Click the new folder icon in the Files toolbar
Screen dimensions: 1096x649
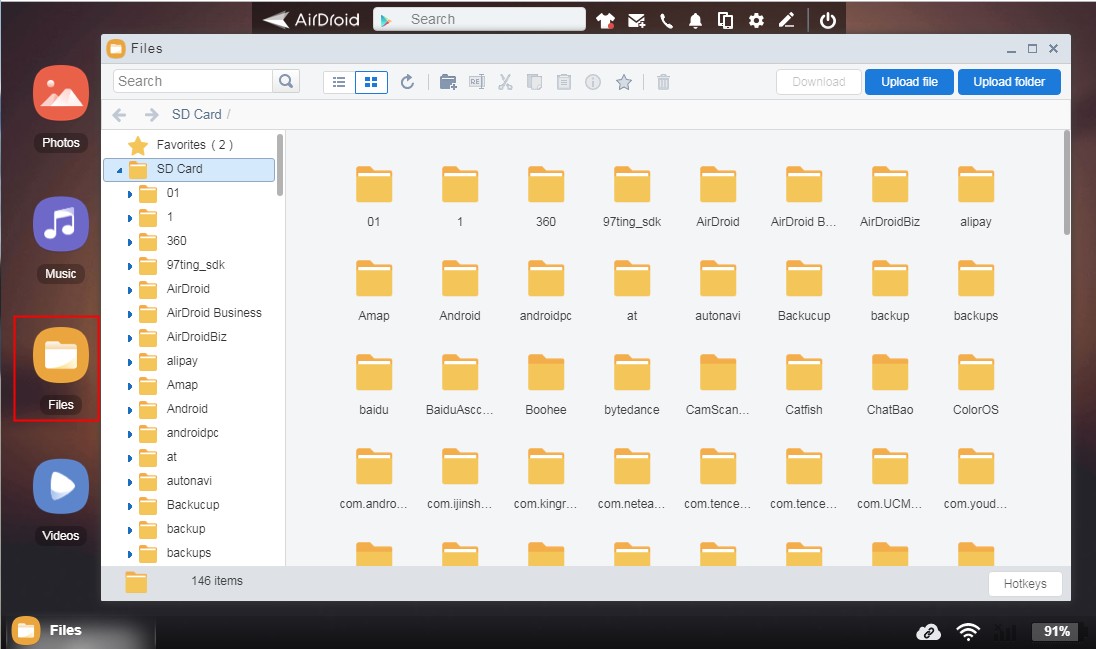(x=447, y=81)
